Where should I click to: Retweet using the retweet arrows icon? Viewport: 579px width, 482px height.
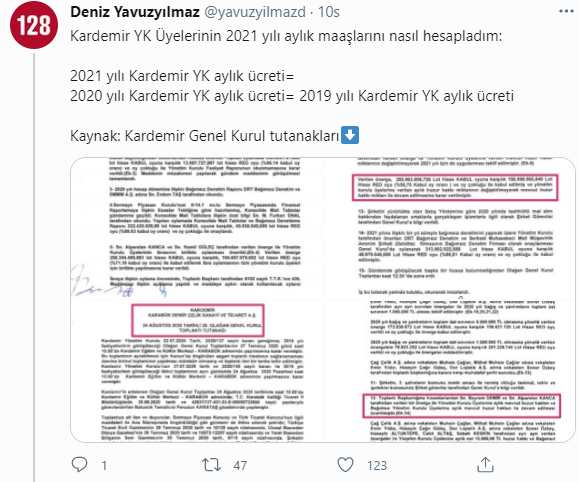pos(211,465)
